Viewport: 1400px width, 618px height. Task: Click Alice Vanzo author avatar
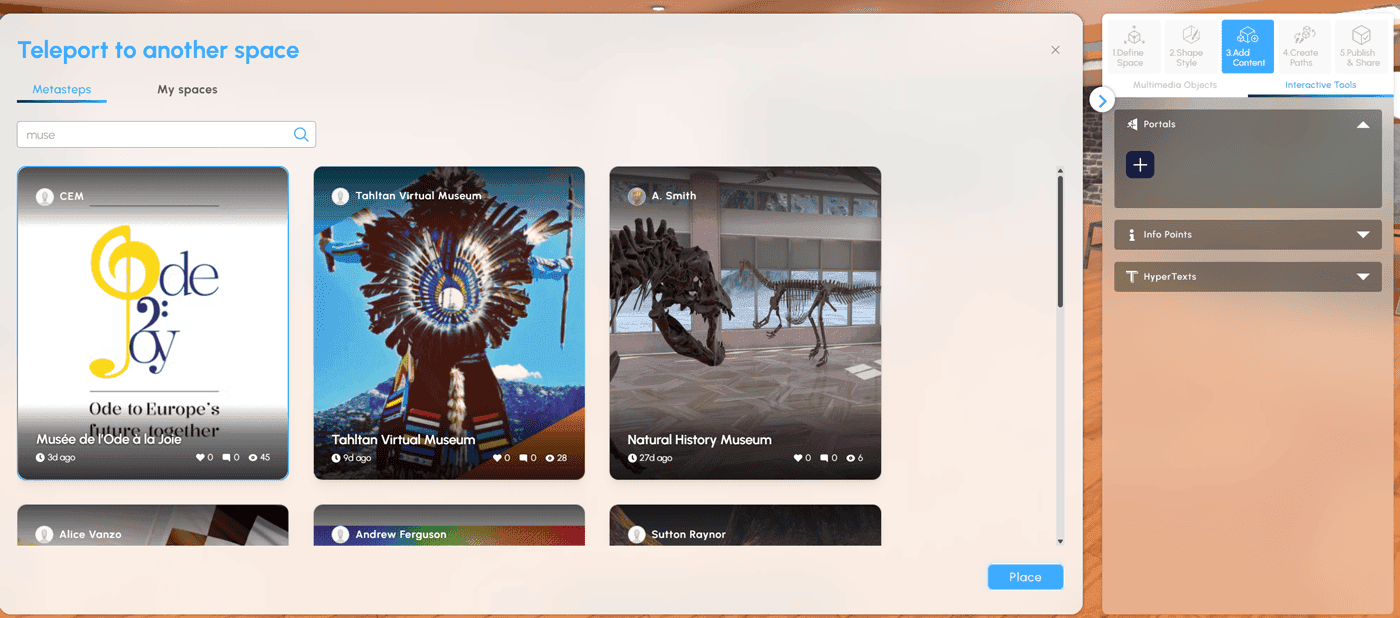45,535
